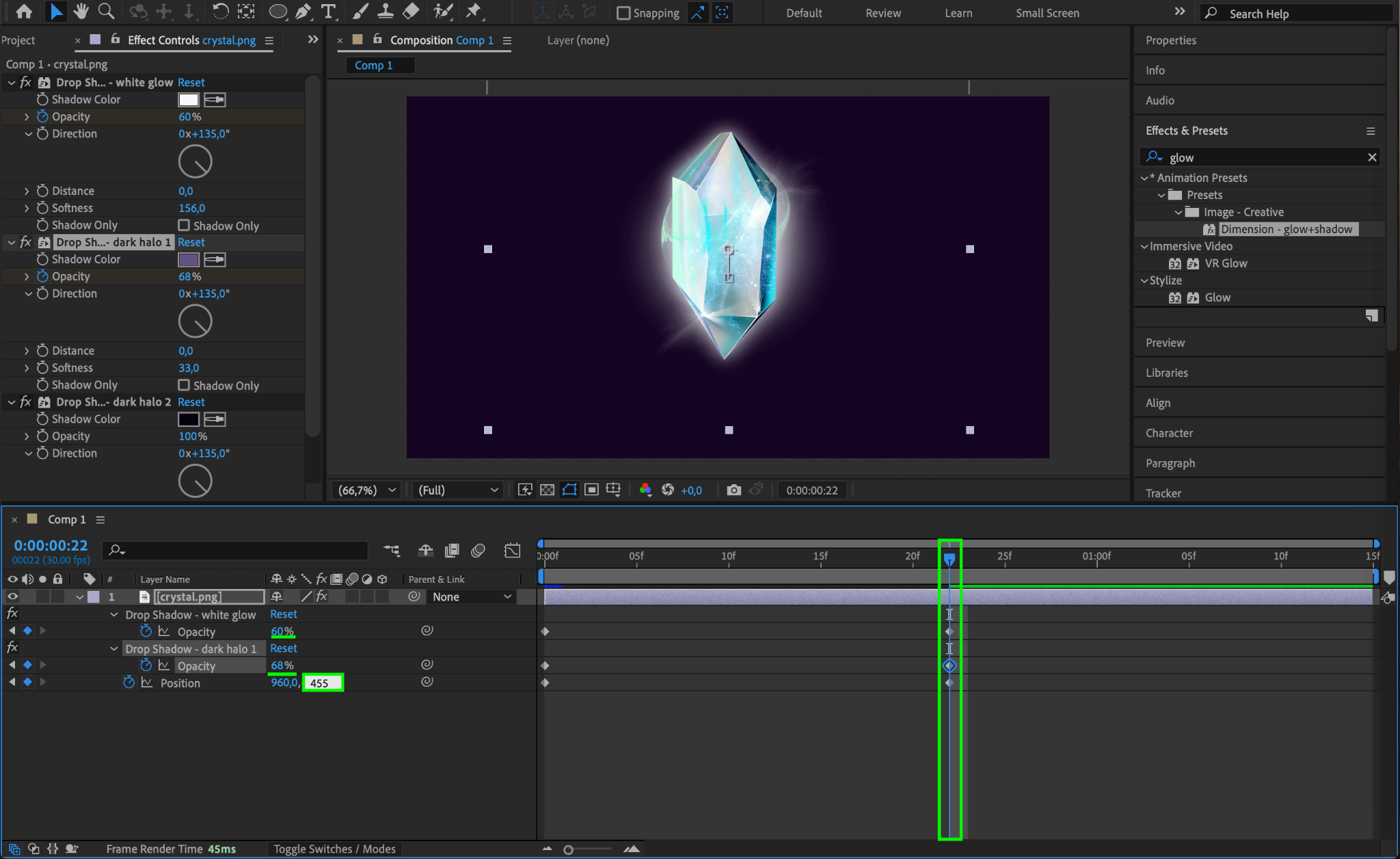Select the Hand tool
Image resolution: width=1400 pixels, height=859 pixels.
(81, 12)
